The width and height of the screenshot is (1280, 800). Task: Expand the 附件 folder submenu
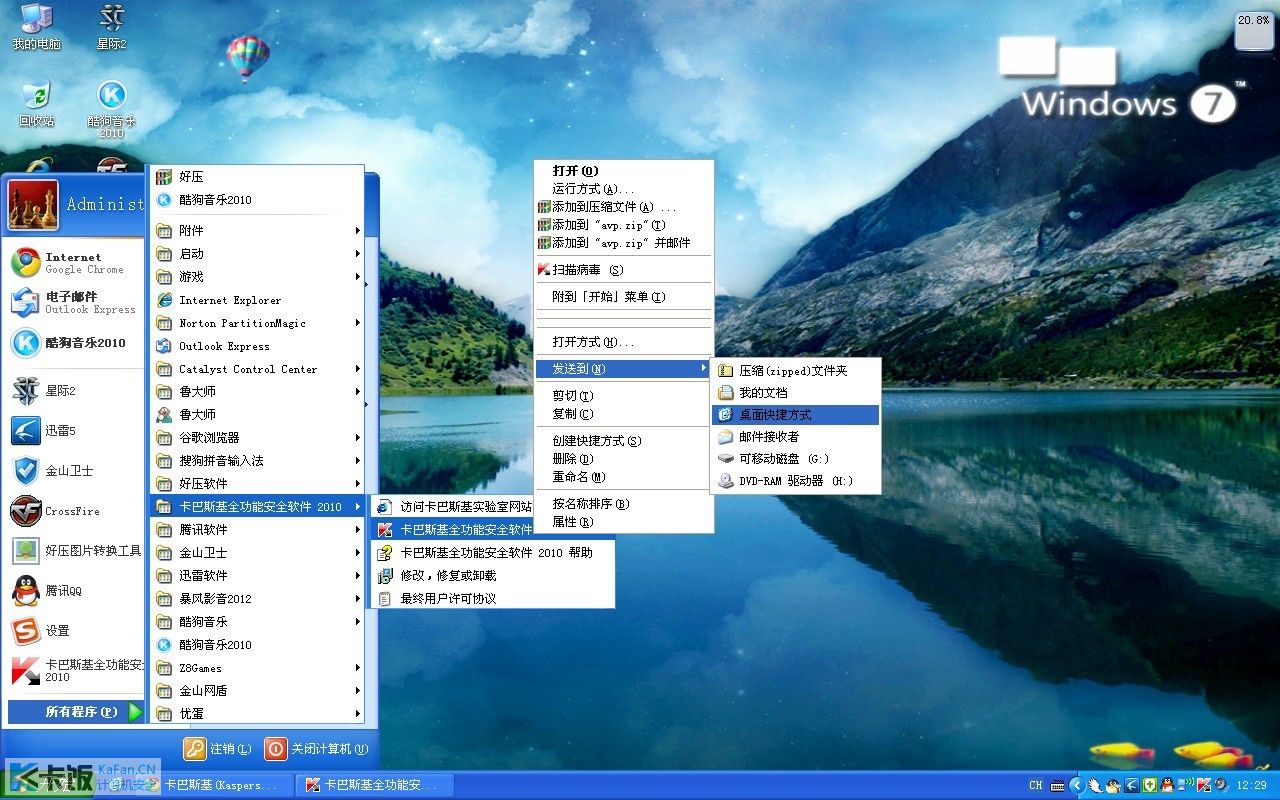pyautogui.click(x=257, y=231)
